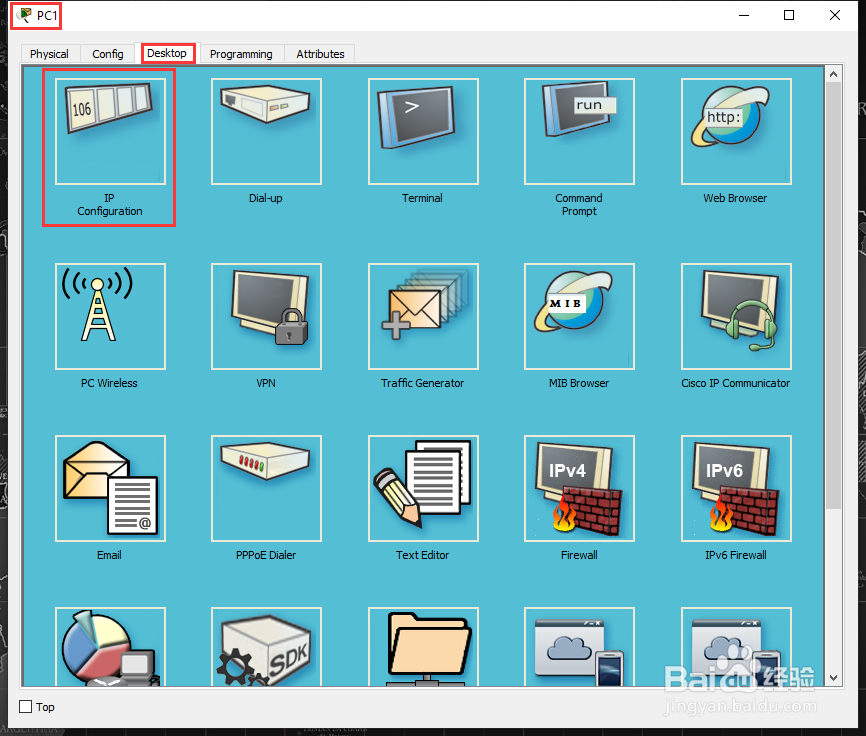This screenshot has width=866, height=736.
Task: Open PC Wireless settings
Action: (110, 316)
